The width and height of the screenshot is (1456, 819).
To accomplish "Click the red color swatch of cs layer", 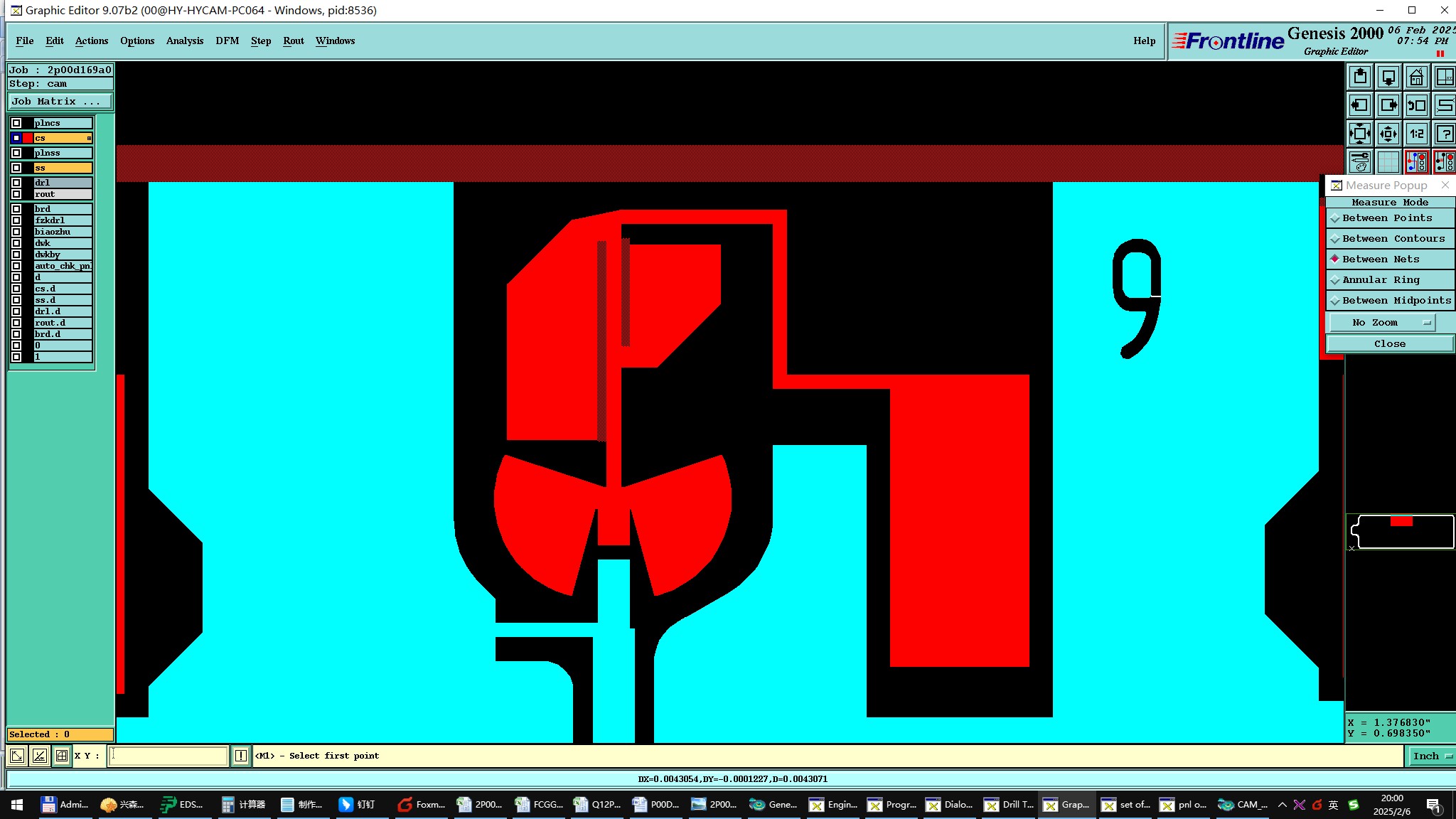I will point(28,138).
